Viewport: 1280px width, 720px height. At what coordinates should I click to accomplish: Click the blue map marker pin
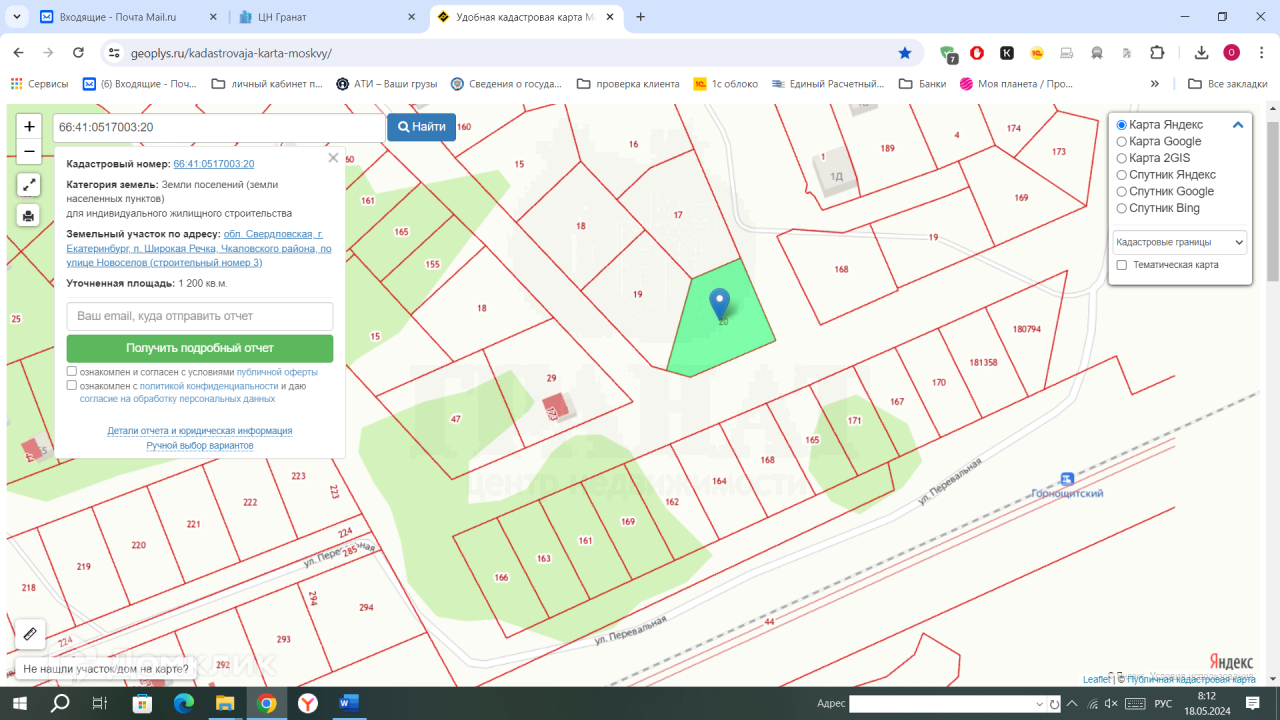(719, 303)
